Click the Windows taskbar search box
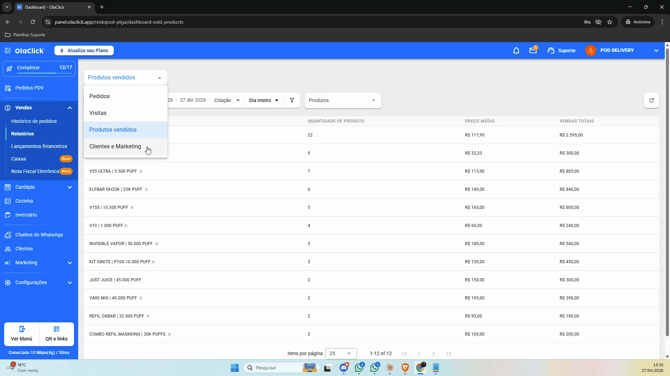Screen dimensions: 670x376 (281, 368)
